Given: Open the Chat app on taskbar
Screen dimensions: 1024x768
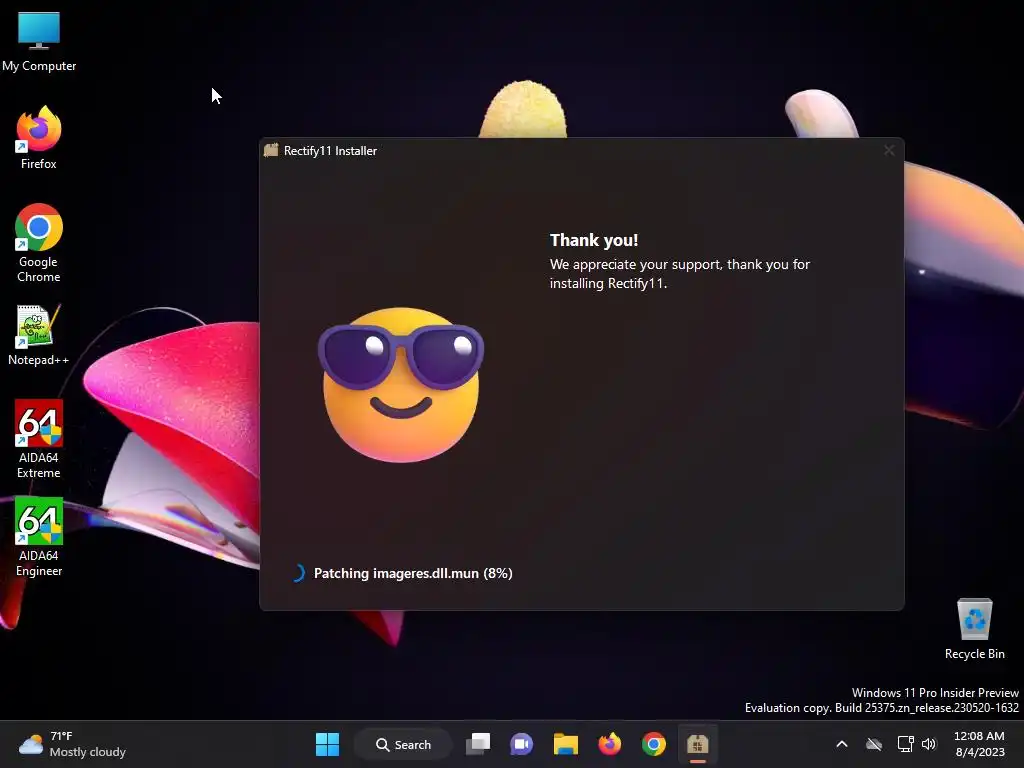Looking at the screenshot, I should coord(522,744).
